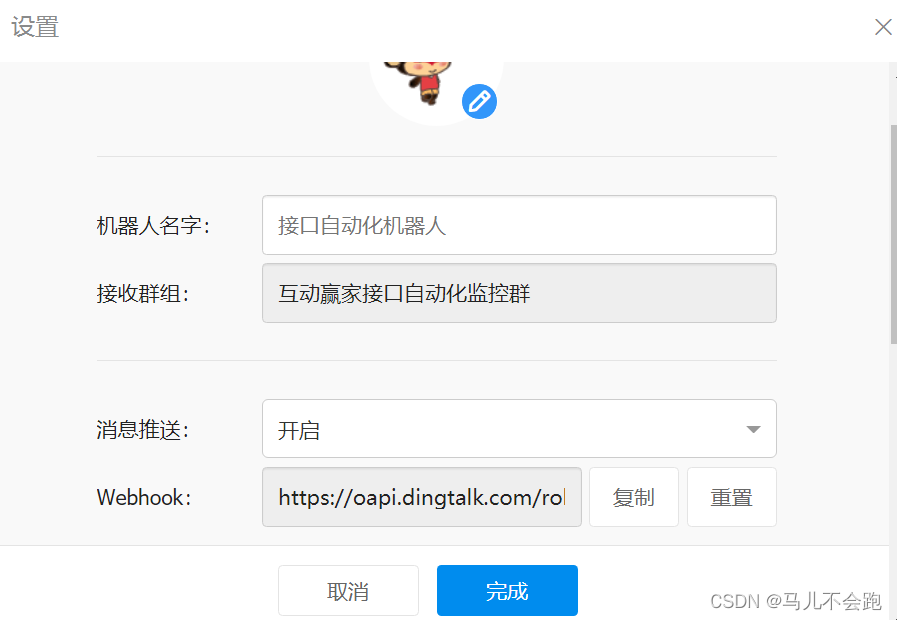Click the 消息推送 label

(x=143, y=430)
